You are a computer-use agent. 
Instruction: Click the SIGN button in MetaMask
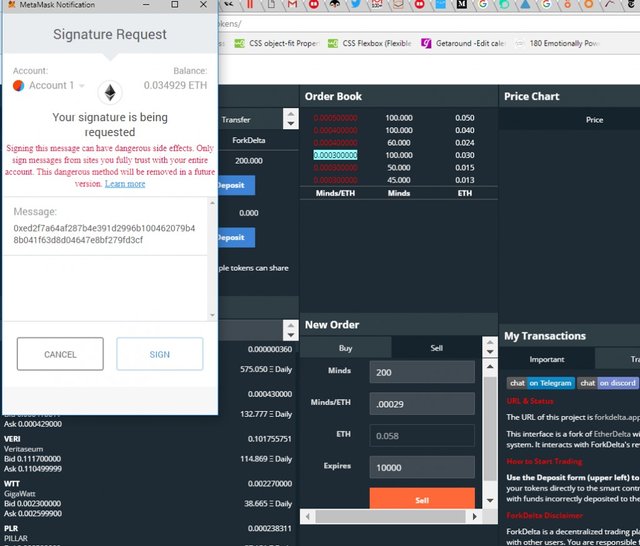(160, 354)
